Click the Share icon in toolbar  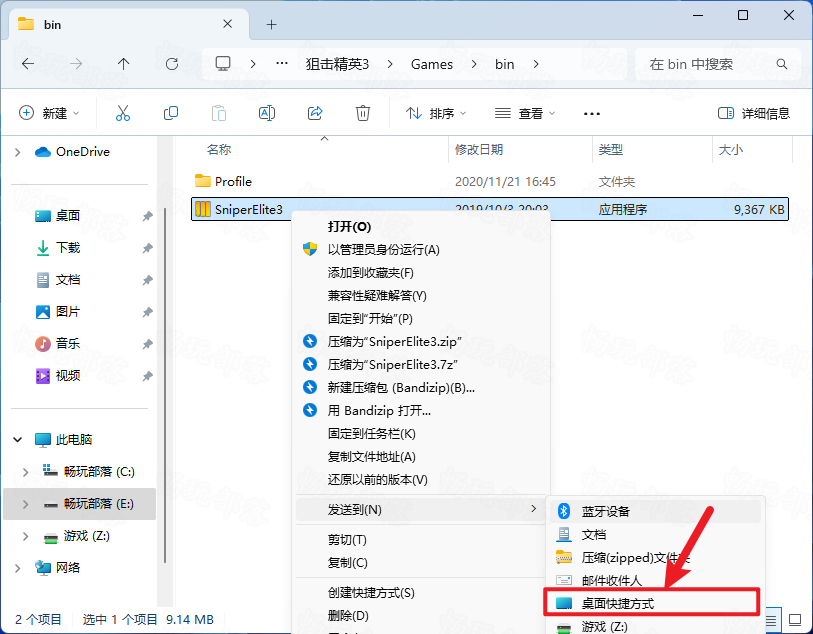point(315,113)
